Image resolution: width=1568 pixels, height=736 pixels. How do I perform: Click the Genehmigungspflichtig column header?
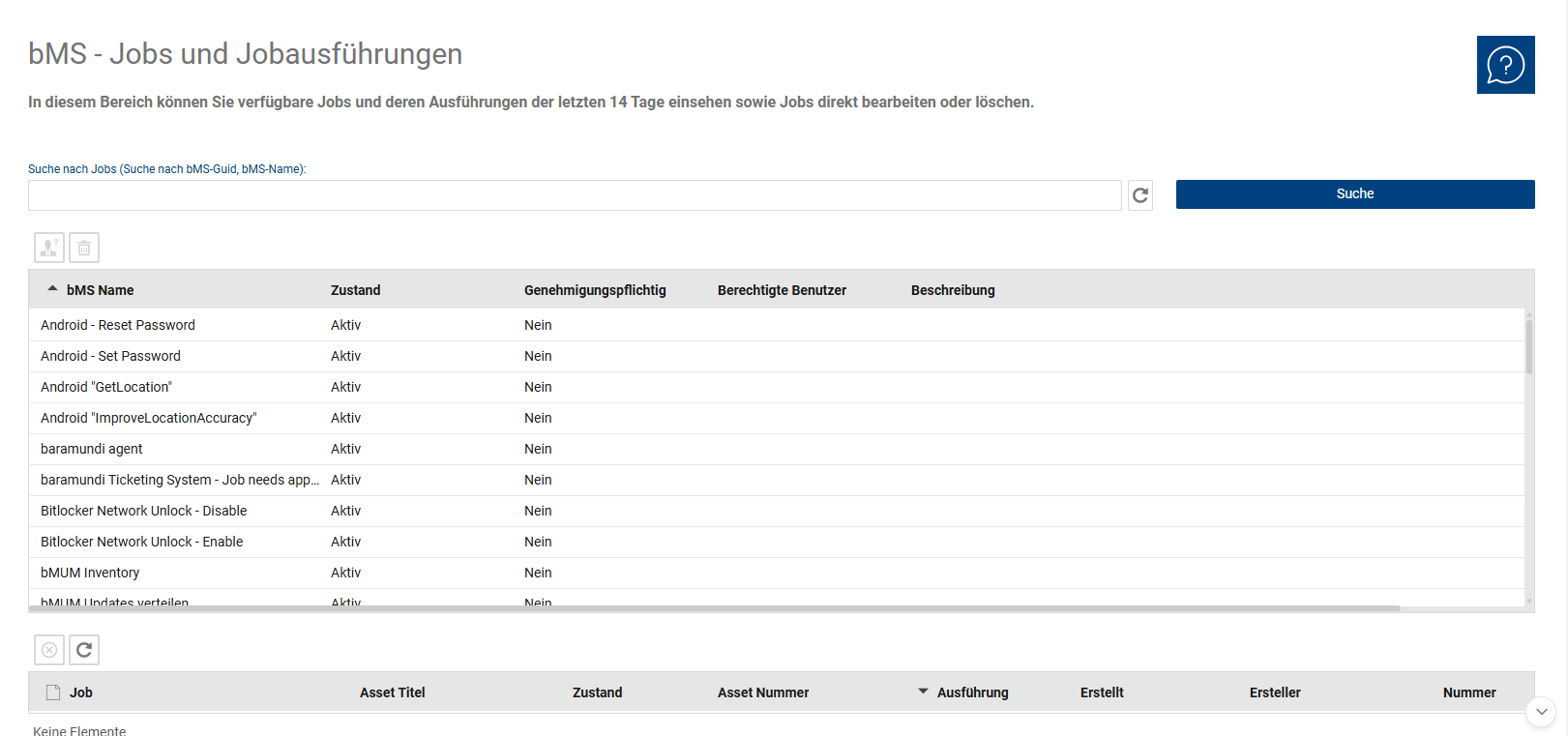(x=595, y=290)
